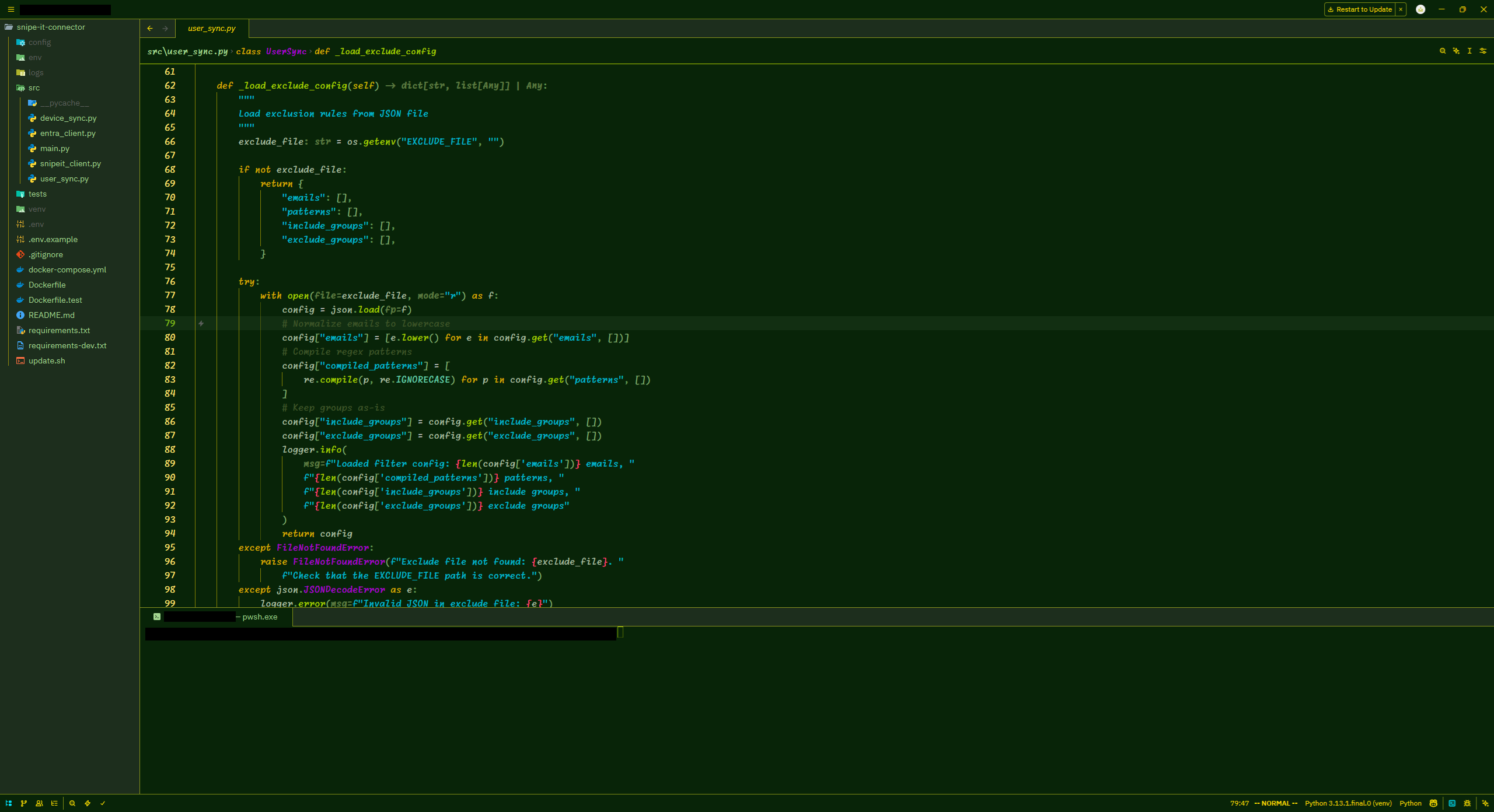
Task: Click the sparkle inline assist icon
Action: 1456,51
